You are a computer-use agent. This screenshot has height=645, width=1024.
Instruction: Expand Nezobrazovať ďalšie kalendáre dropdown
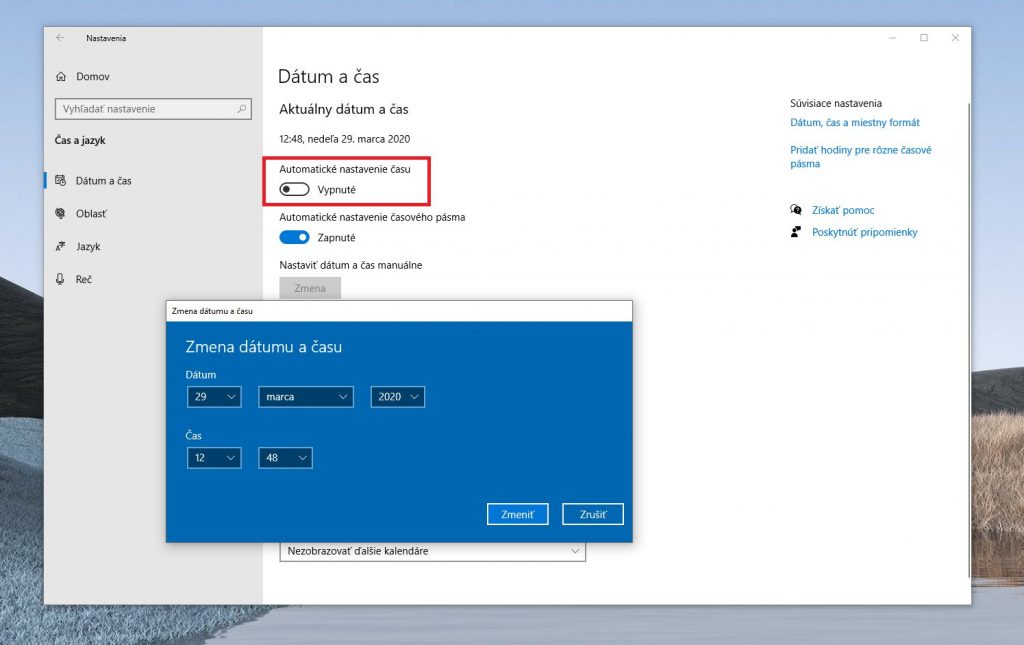pyautogui.click(x=432, y=551)
